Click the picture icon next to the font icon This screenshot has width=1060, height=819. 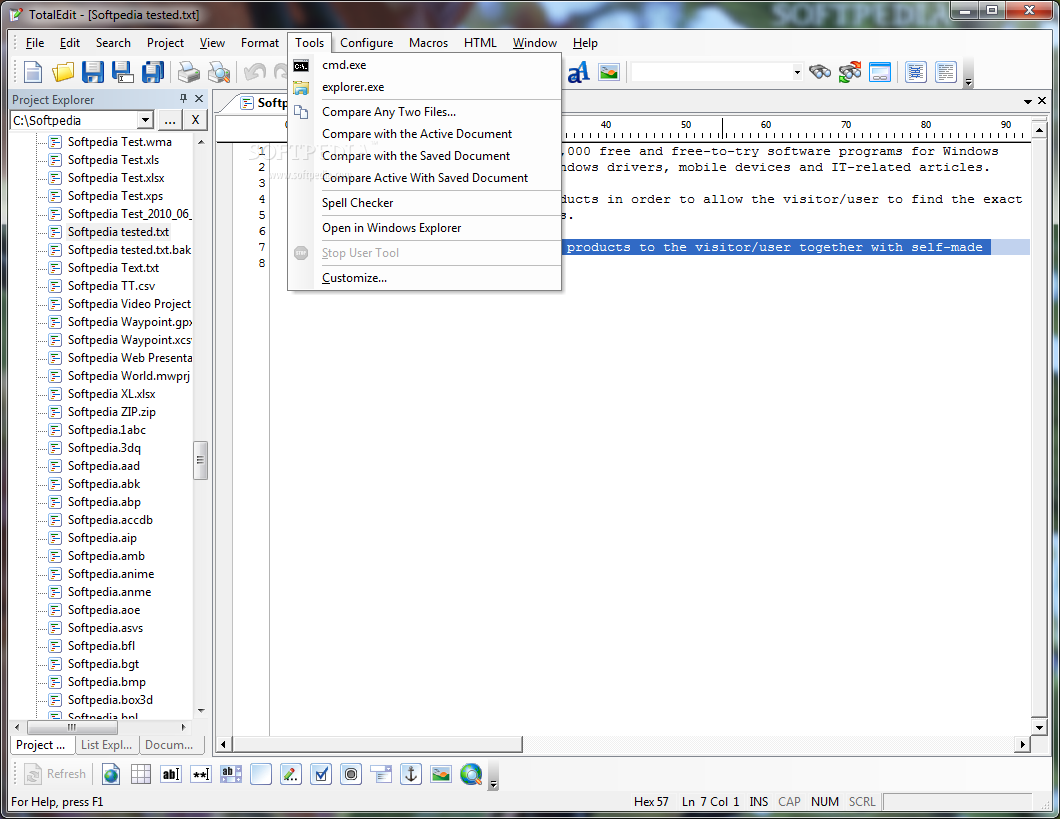609,72
